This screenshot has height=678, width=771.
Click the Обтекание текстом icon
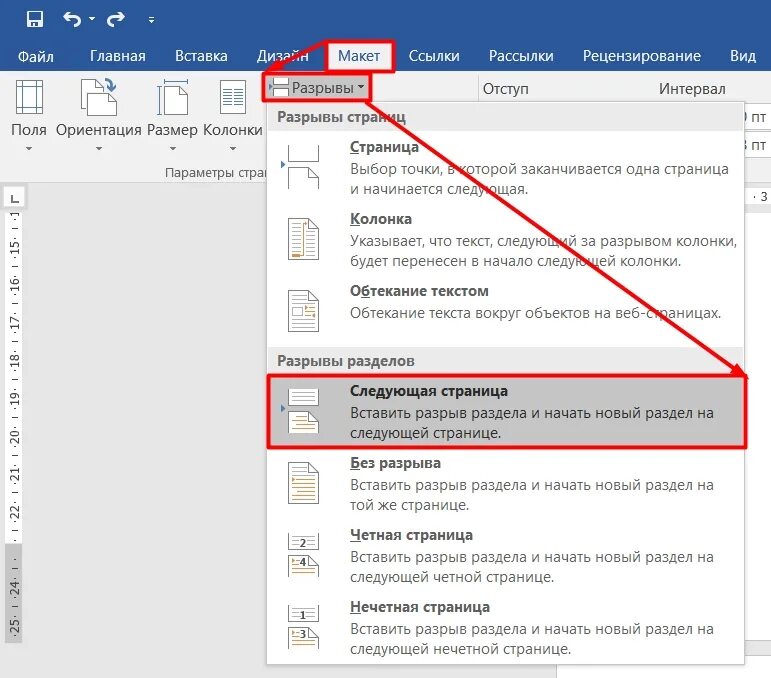(x=303, y=311)
